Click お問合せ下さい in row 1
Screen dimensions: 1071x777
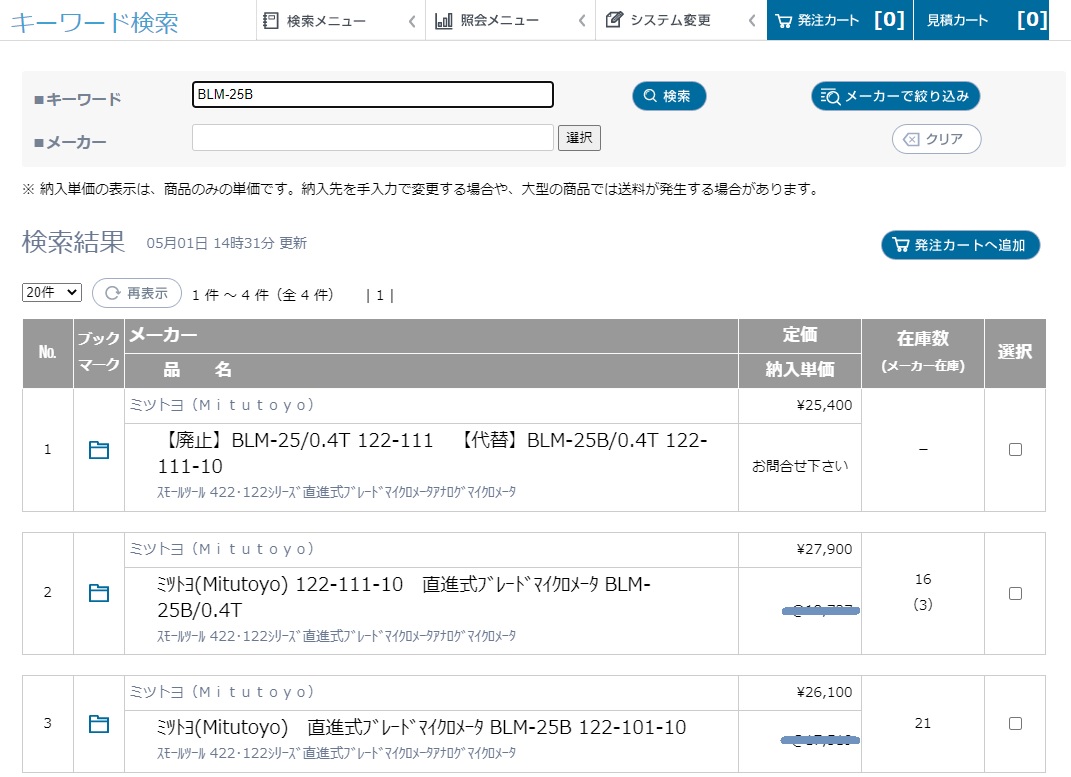pyautogui.click(x=800, y=466)
